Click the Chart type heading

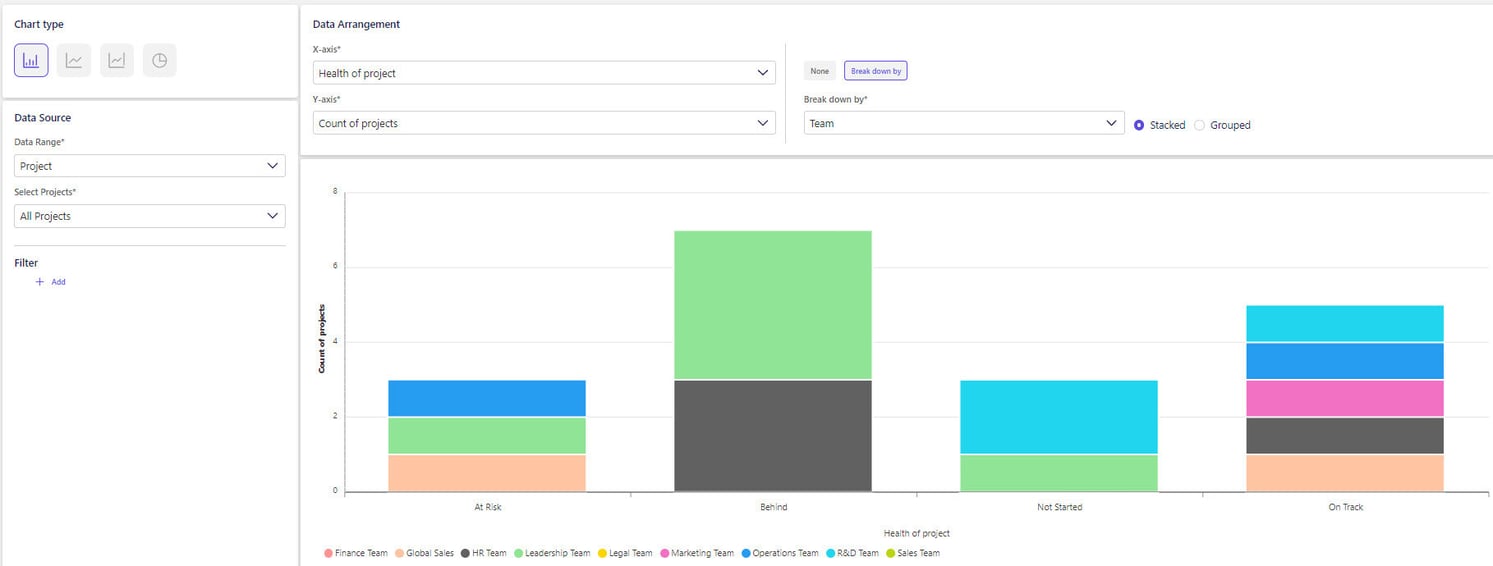click(39, 24)
